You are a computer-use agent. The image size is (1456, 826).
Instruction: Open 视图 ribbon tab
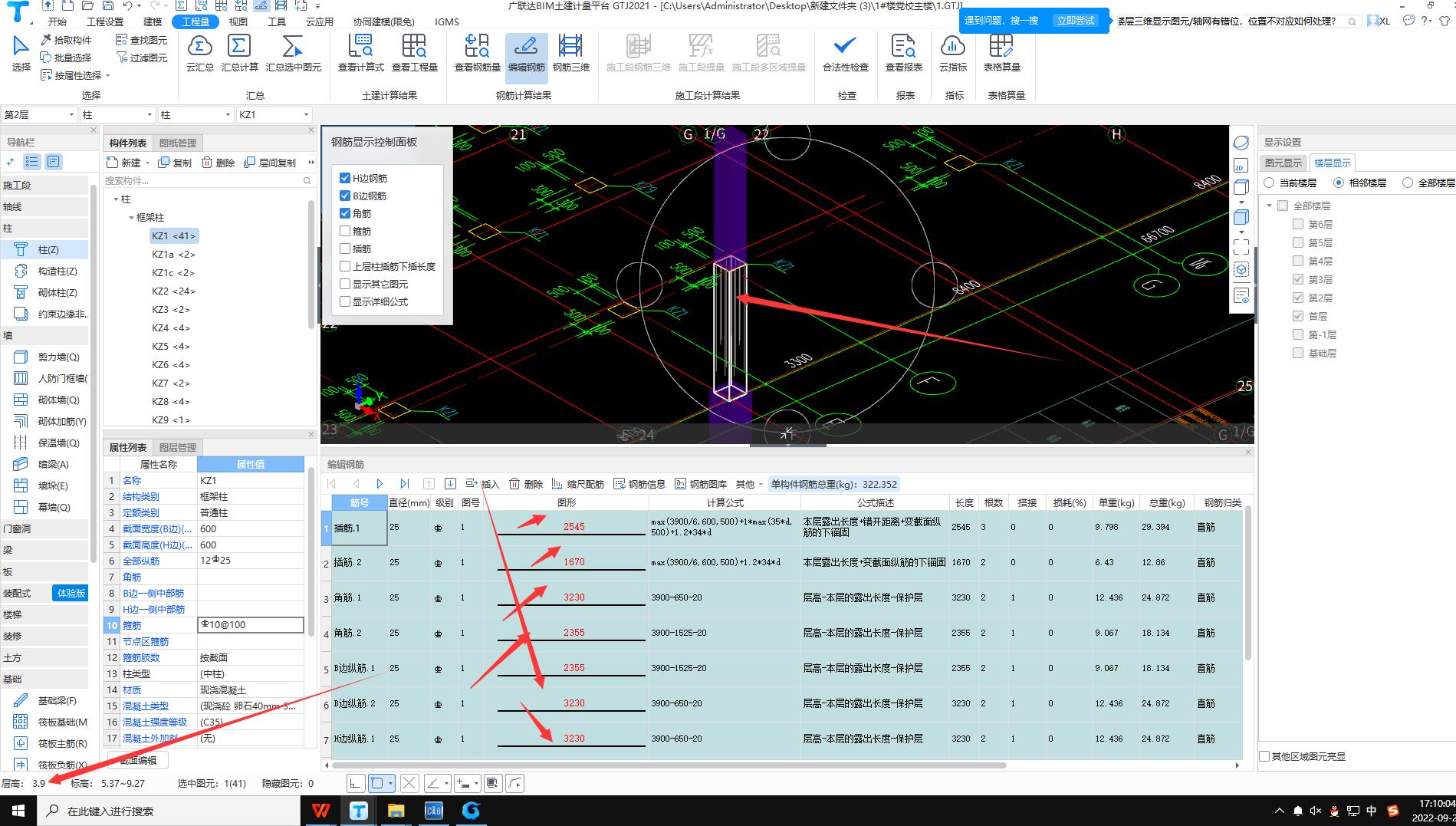[238, 21]
